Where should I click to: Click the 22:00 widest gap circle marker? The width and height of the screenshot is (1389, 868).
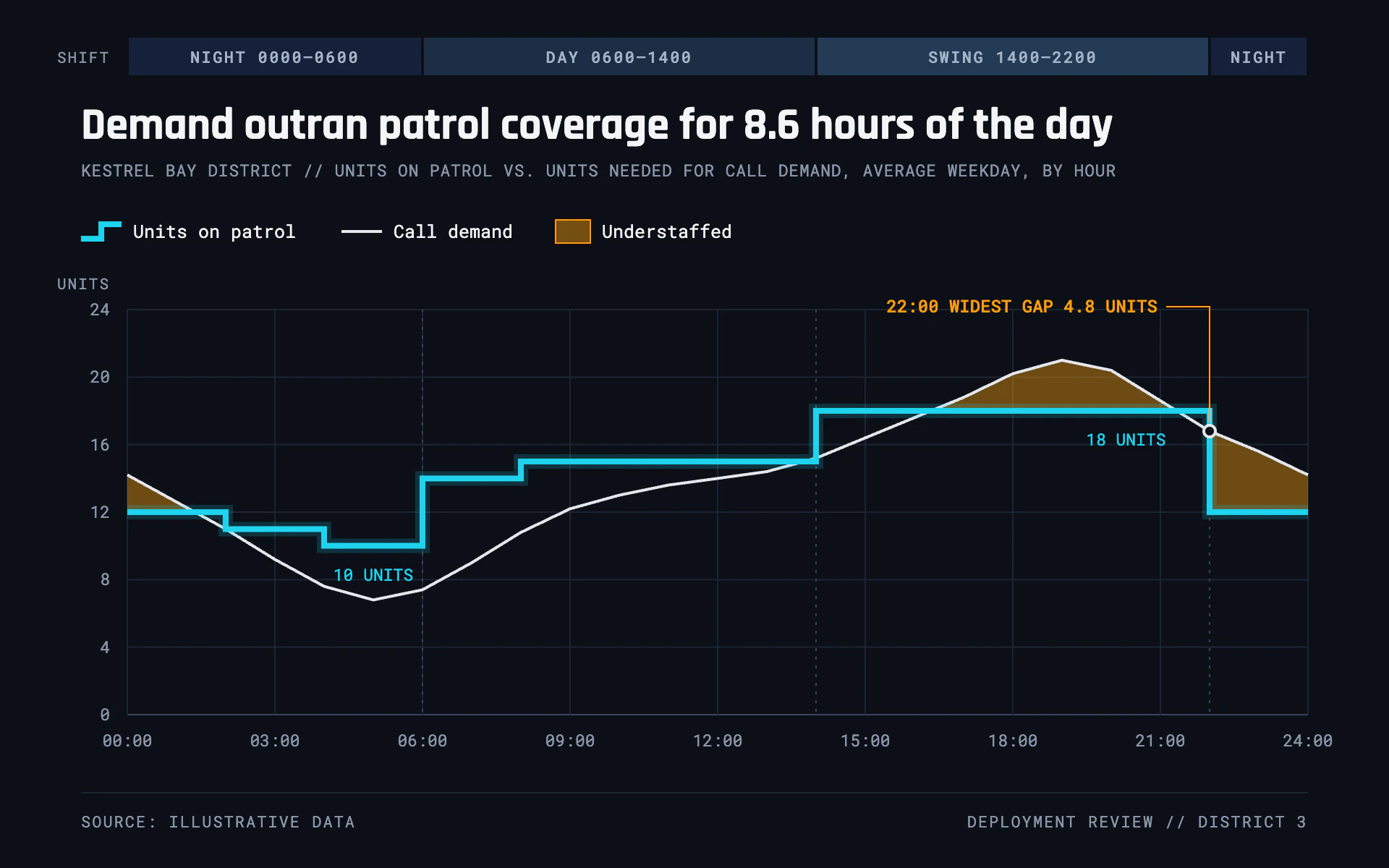point(1210,431)
